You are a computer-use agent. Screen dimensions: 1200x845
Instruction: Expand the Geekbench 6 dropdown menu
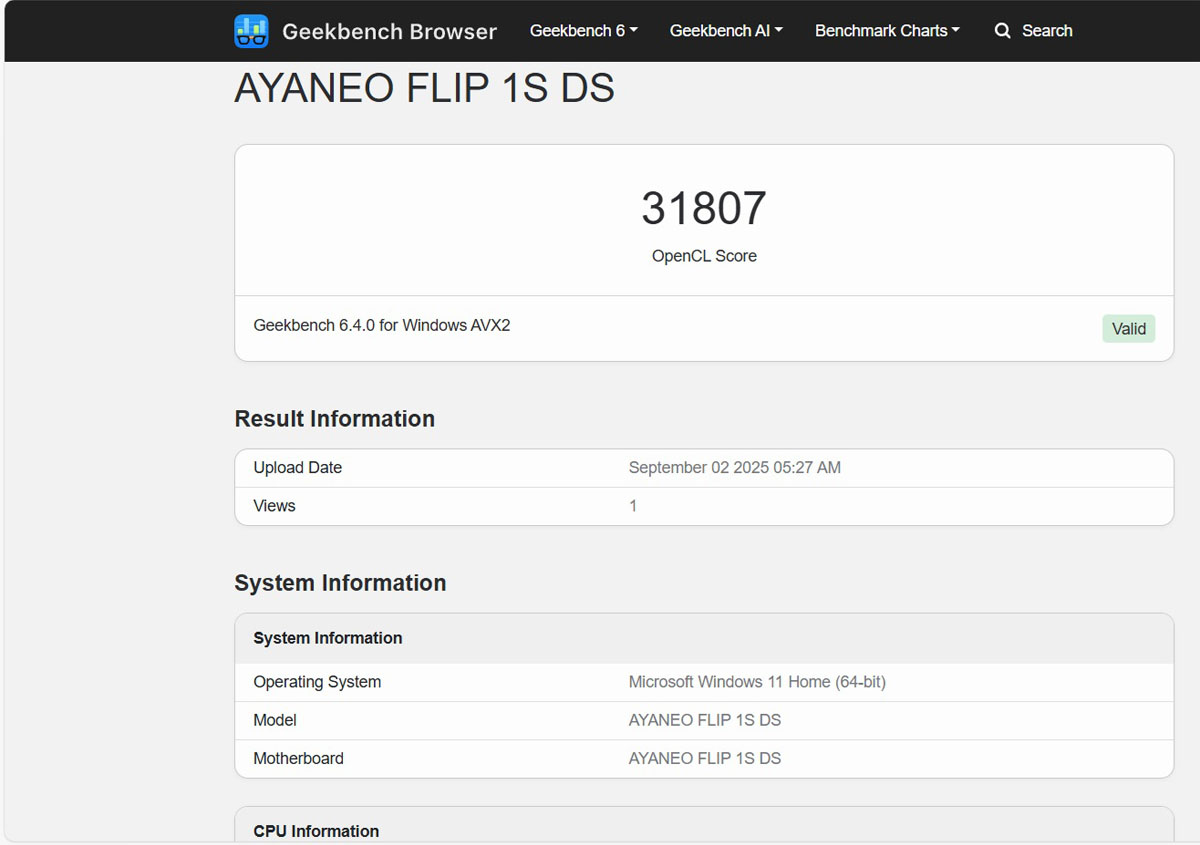click(584, 31)
